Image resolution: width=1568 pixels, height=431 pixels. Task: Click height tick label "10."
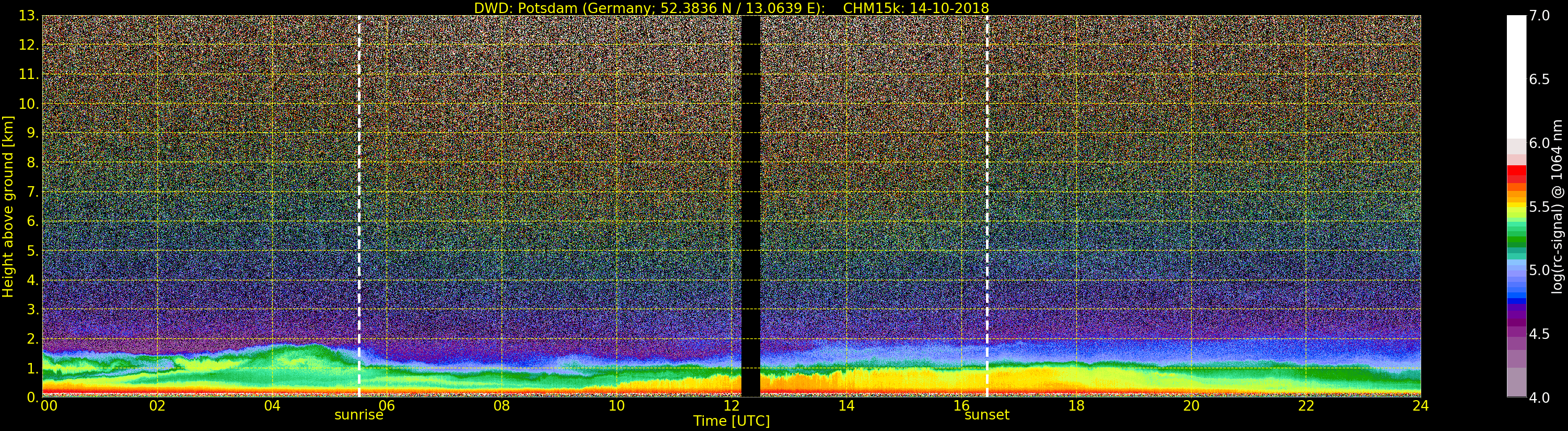29,104
